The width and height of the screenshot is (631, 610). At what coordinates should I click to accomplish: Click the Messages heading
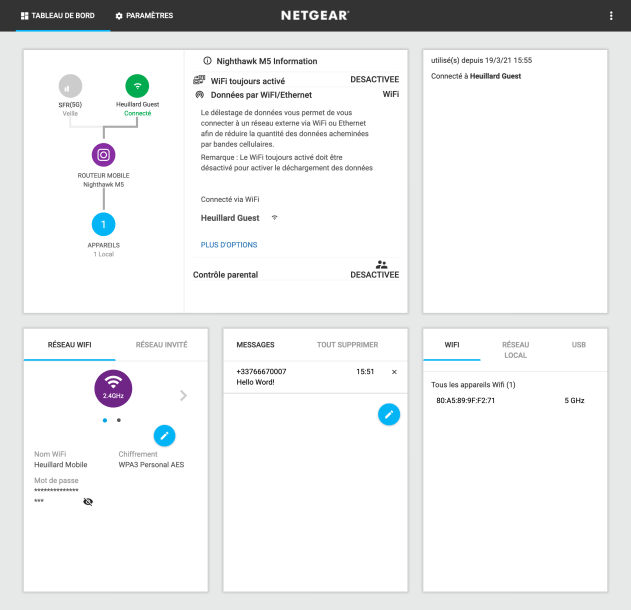click(x=256, y=345)
